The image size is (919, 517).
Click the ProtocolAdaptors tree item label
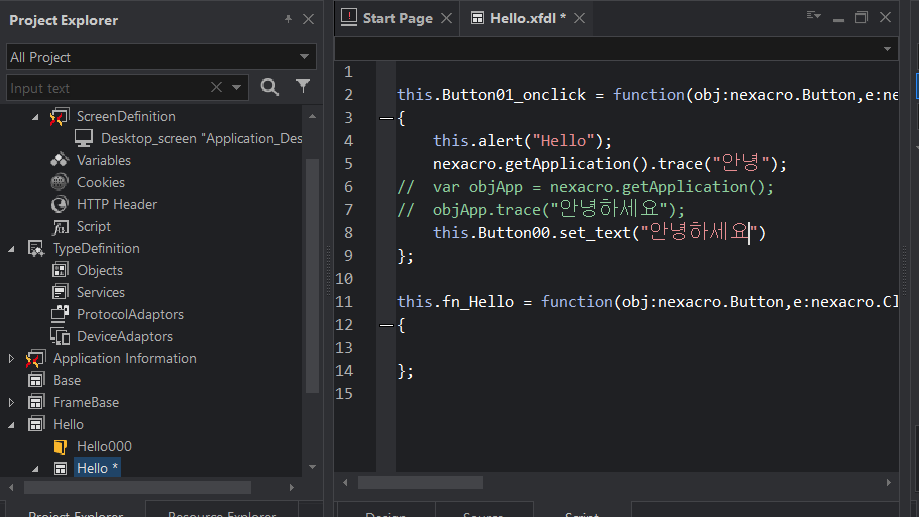pos(130,314)
